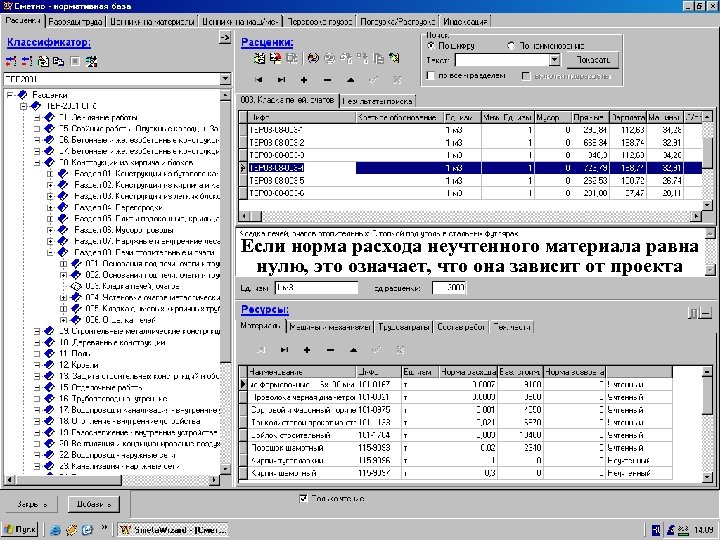Click the two-windows copy icon in Классификатор toolbar
This screenshot has height=540, width=720.
pyautogui.click(x=59, y=61)
